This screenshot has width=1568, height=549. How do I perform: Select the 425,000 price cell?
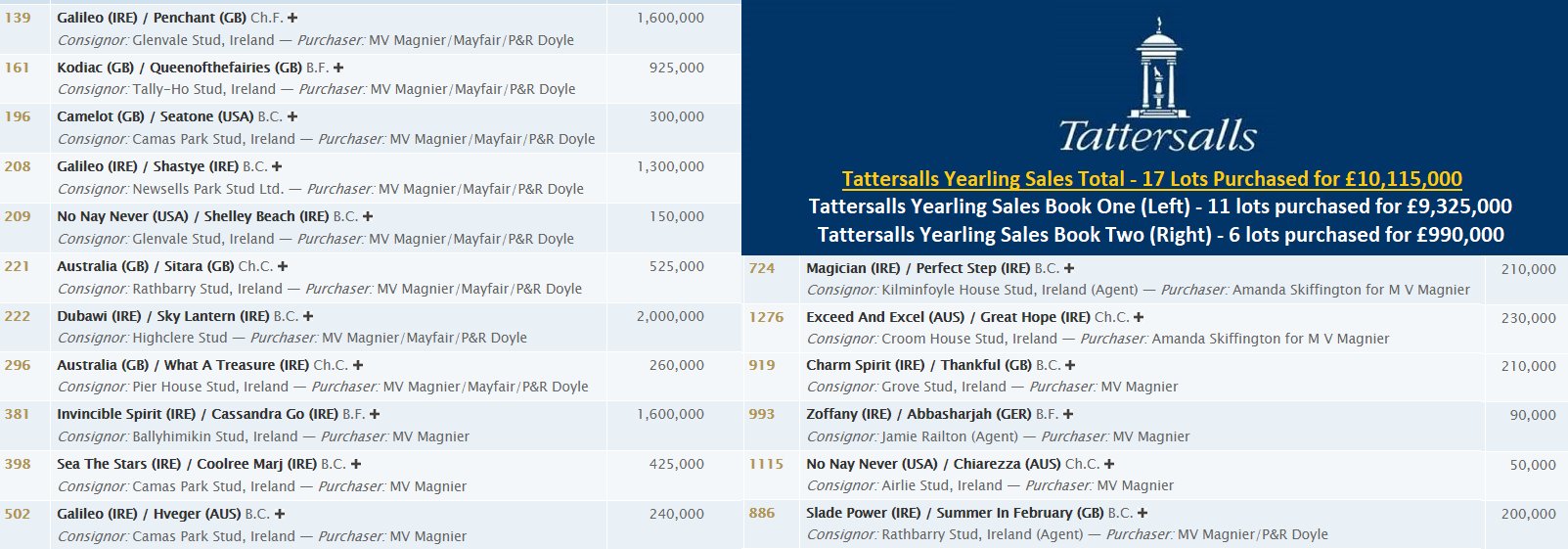pos(676,465)
